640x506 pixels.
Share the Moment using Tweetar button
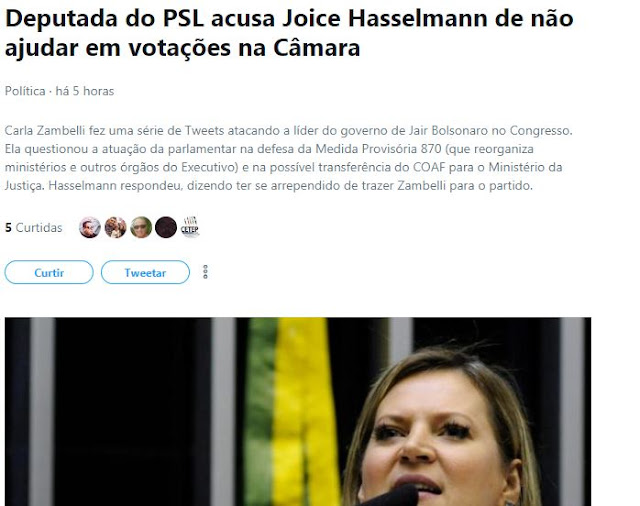145,272
